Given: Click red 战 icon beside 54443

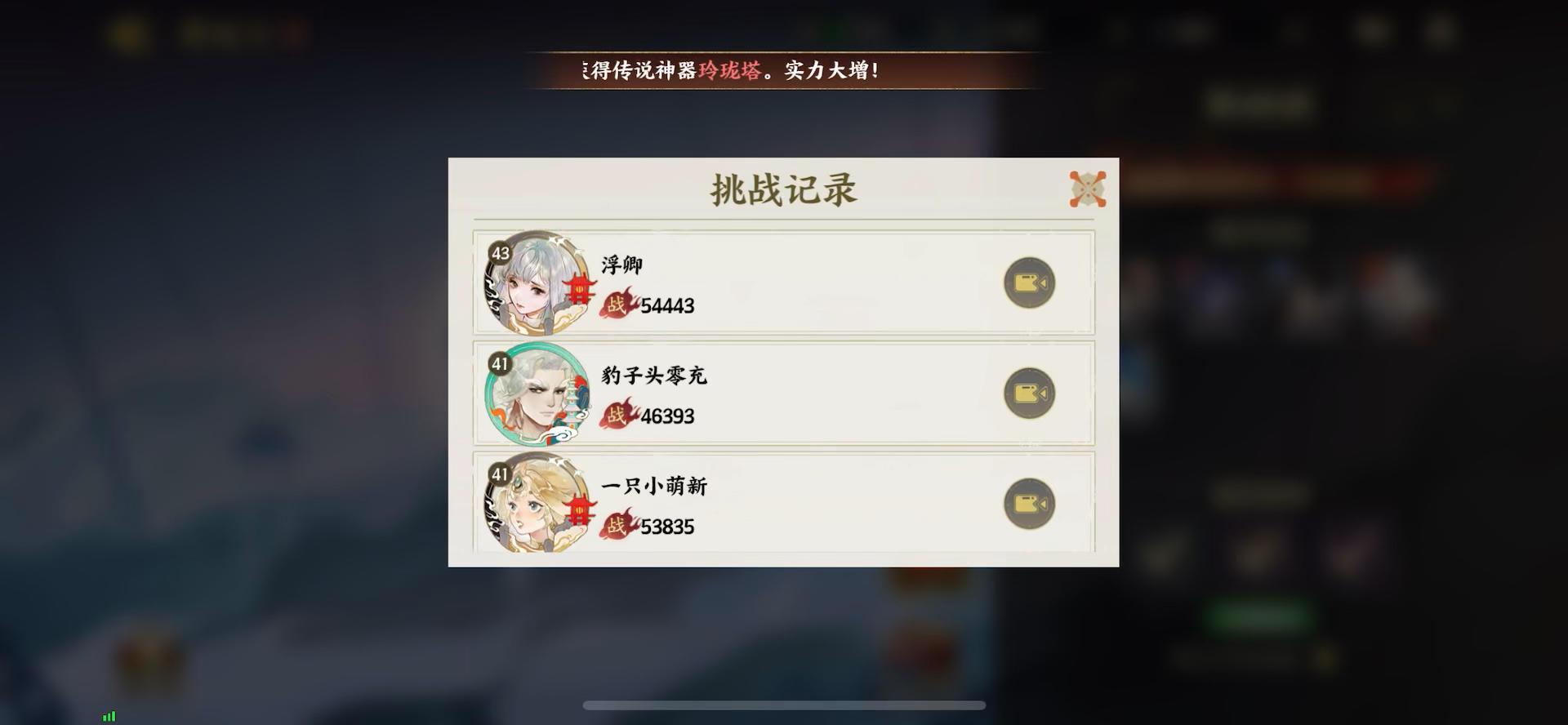Looking at the screenshot, I should [x=618, y=305].
